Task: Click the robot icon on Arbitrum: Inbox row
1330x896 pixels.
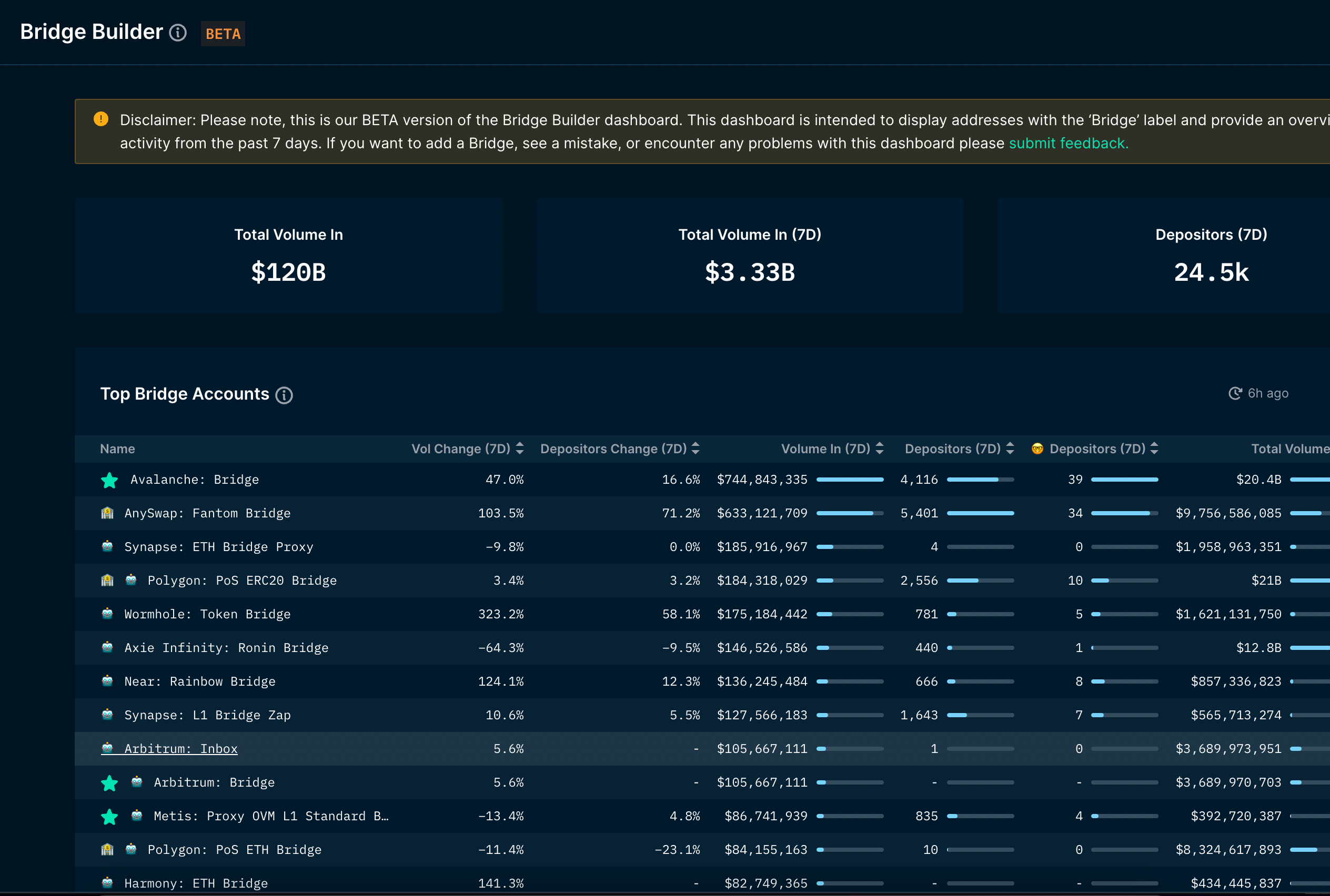Action: (107, 747)
